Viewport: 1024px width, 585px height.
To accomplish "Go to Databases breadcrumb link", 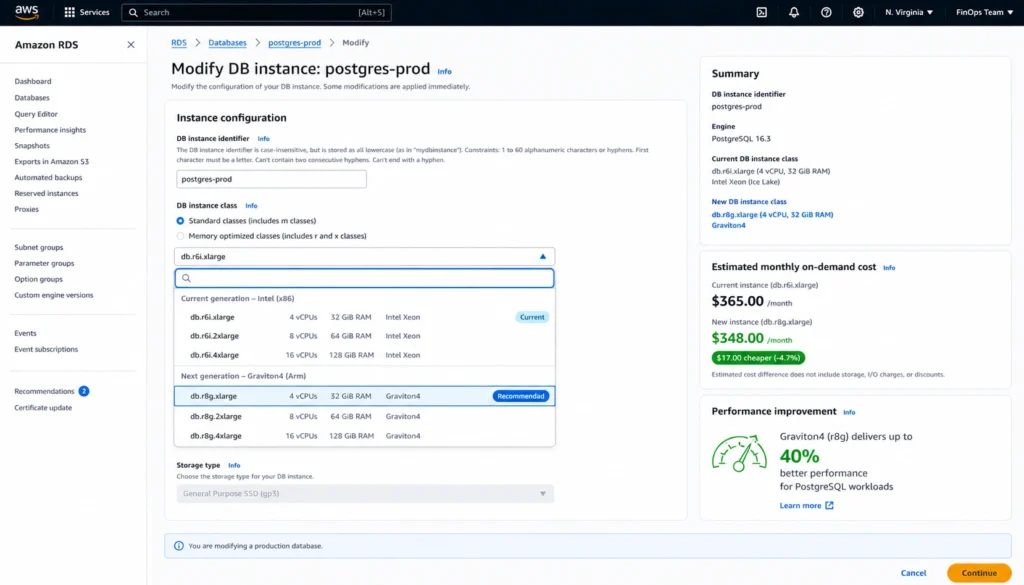I will coord(227,42).
